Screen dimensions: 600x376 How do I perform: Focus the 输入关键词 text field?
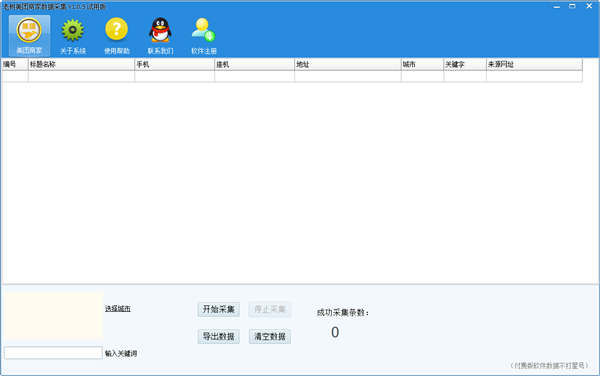pyautogui.click(x=53, y=353)
